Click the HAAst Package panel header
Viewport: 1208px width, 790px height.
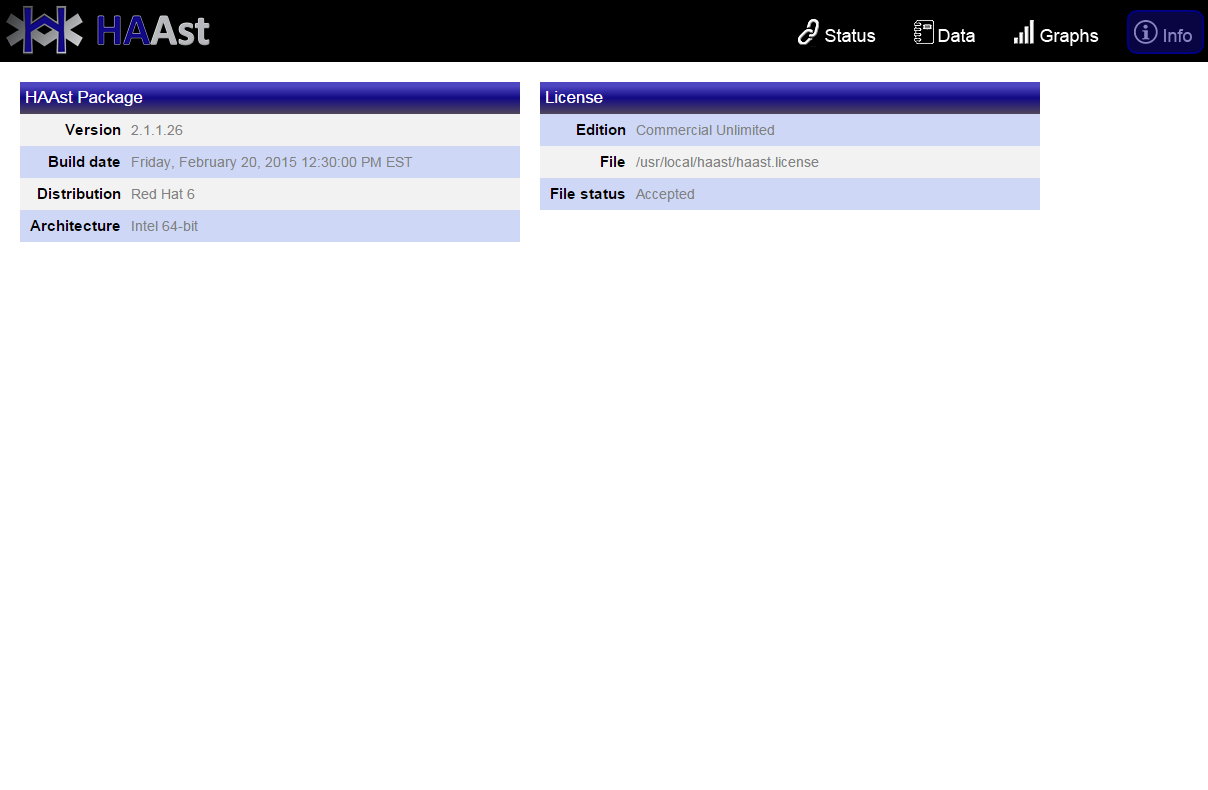click(270, 98)
